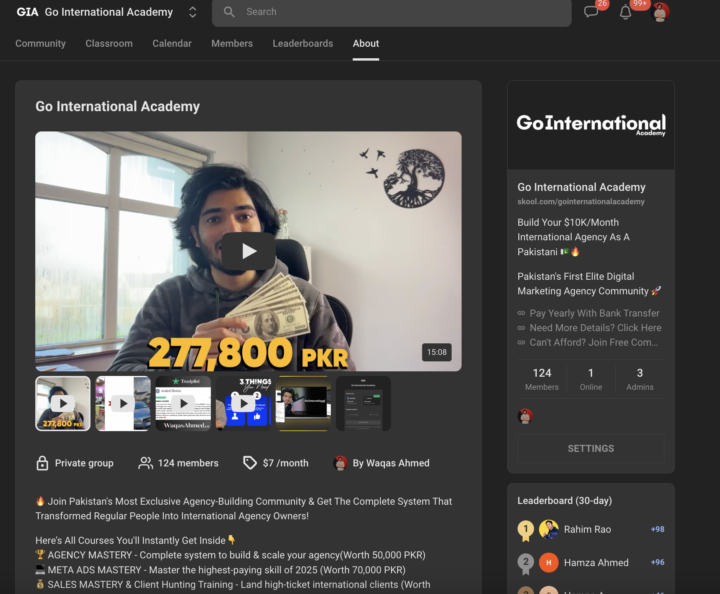Open the skool.com/gointernationalacademy link

(581, 202)
